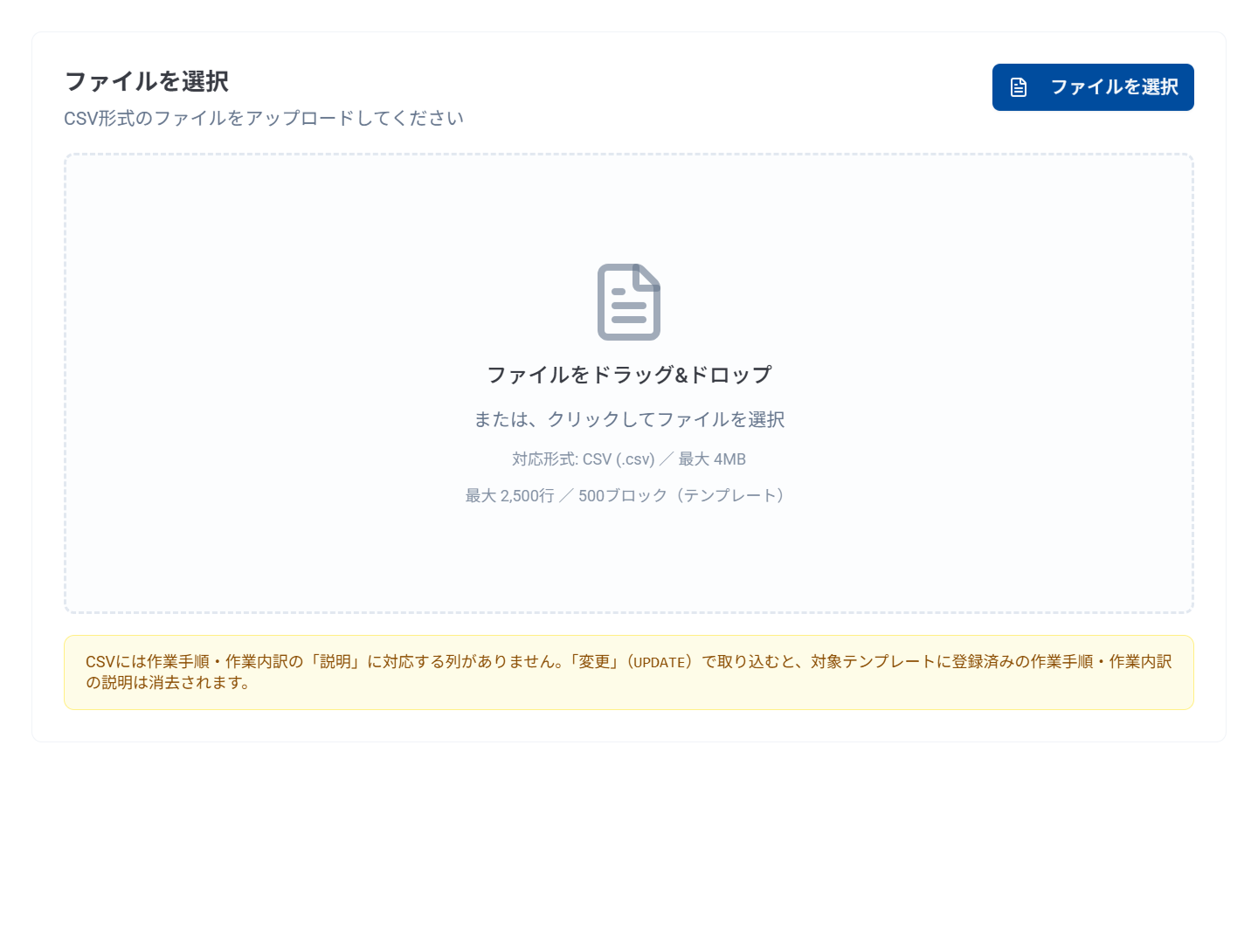Image resolution: width=1258 pixels, height=952 pixels.
Task: Click the blue ファイルを選択 button
Action: (1093, 87)
